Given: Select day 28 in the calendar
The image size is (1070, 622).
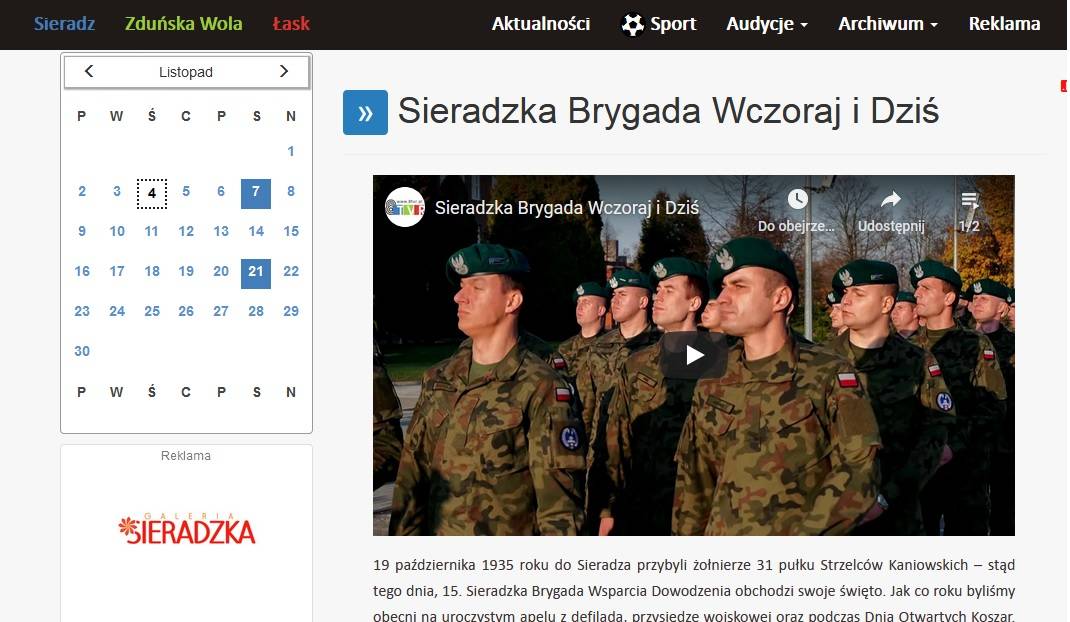Looking at the screenshot, I should click(256, 311).
